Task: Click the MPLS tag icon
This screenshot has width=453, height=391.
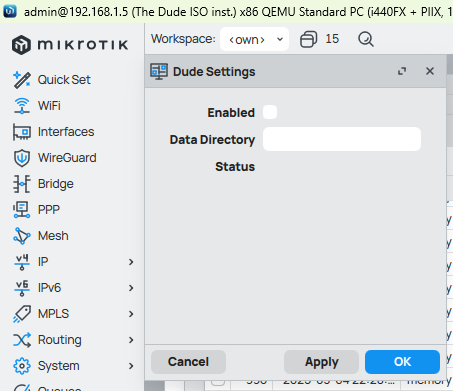Action: (22, 314)
